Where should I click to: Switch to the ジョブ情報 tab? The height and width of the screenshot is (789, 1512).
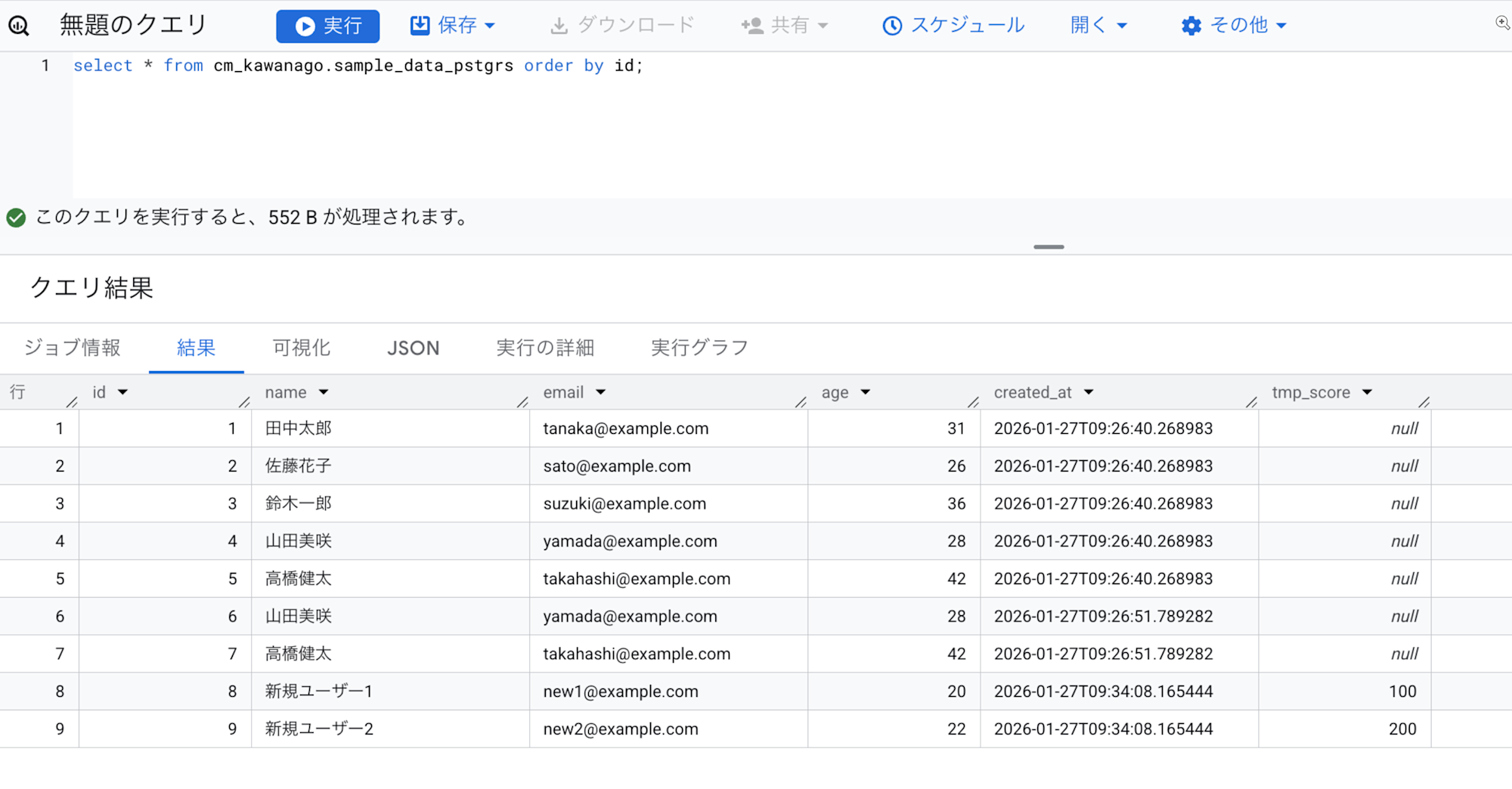[x=73, y=348]
